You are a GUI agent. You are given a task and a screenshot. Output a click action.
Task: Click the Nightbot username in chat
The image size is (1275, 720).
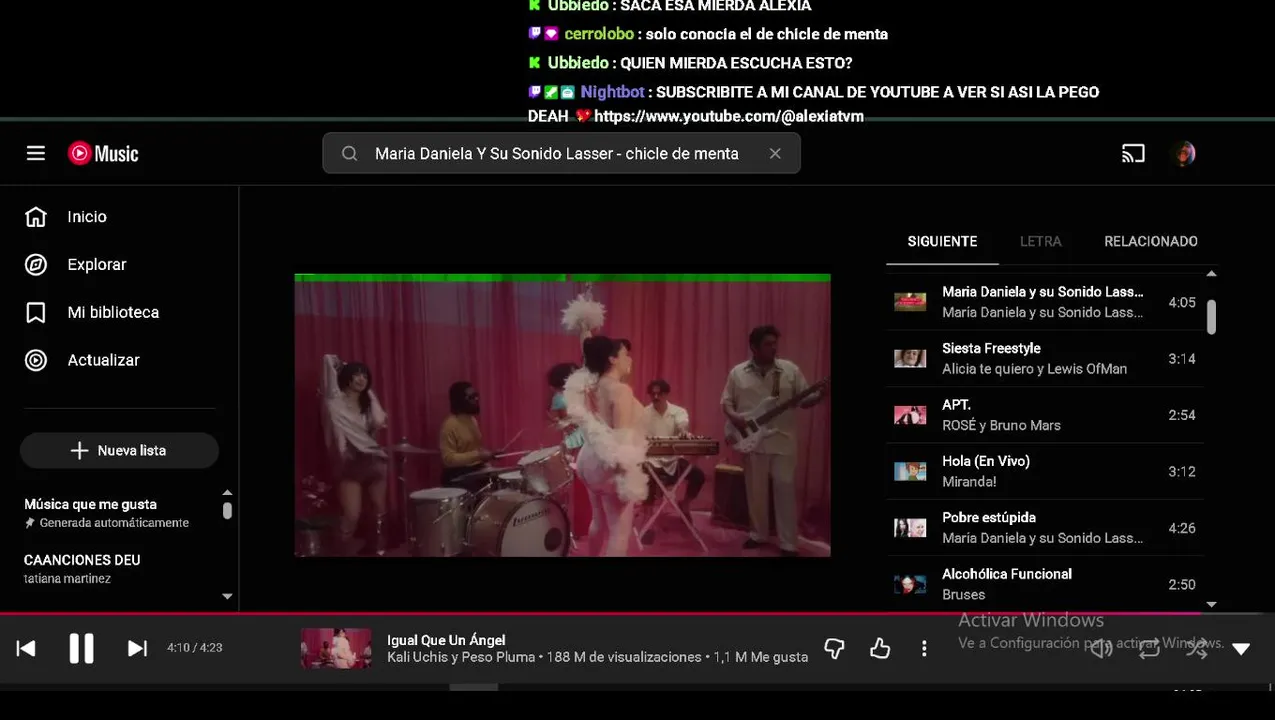[612, 92]
